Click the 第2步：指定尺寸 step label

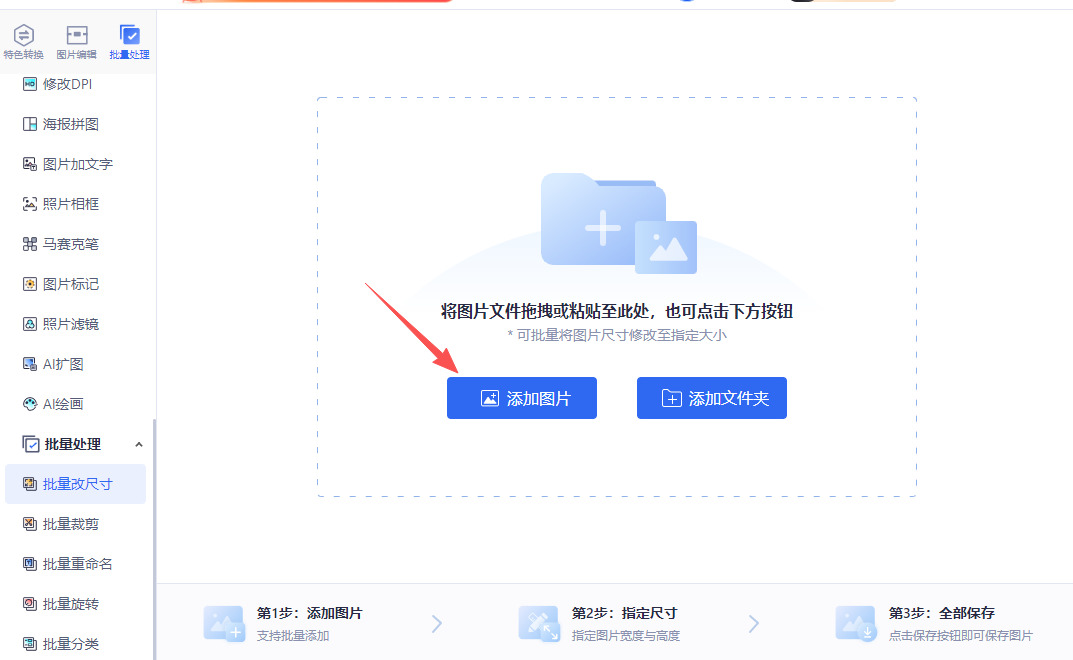[x=624, y=613]
